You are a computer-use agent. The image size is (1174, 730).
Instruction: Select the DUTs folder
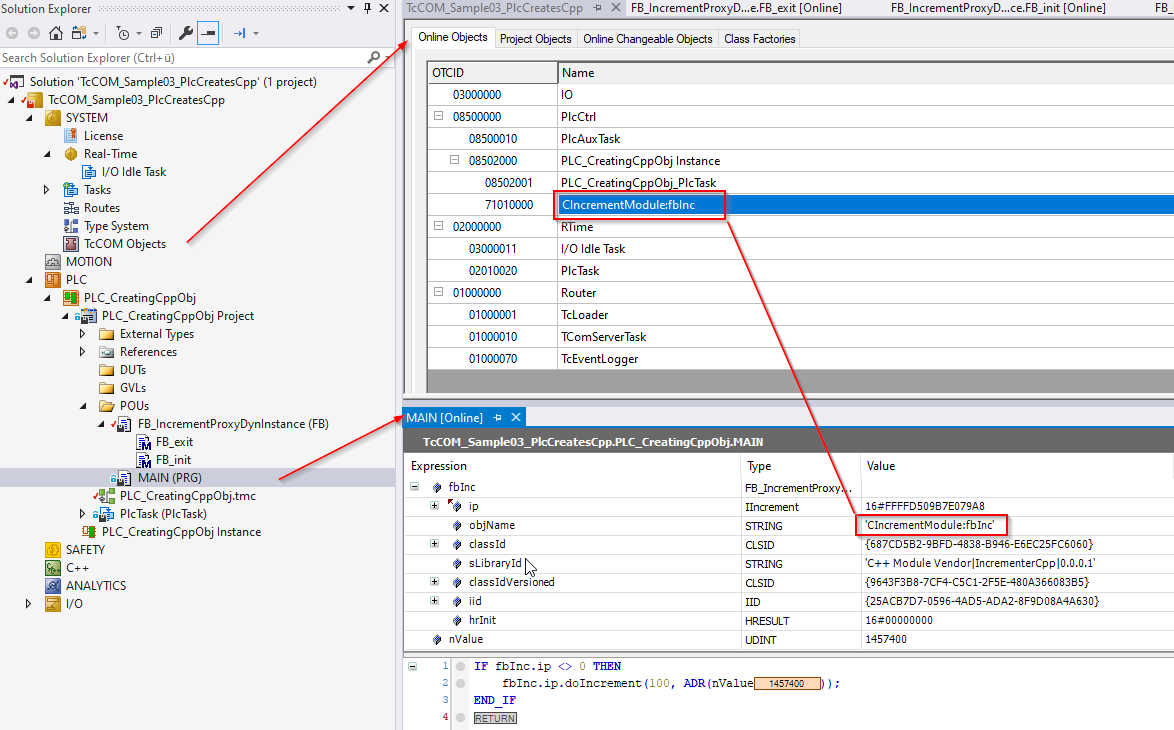point(132,369)
